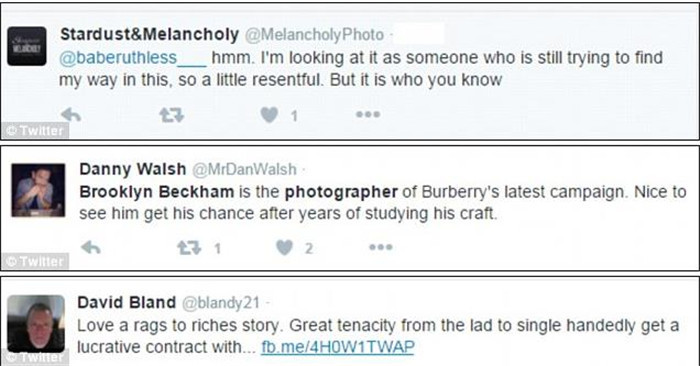
Task: Open Stardust&Melancholy's profile avatar
Action: (x=27, y=46)
